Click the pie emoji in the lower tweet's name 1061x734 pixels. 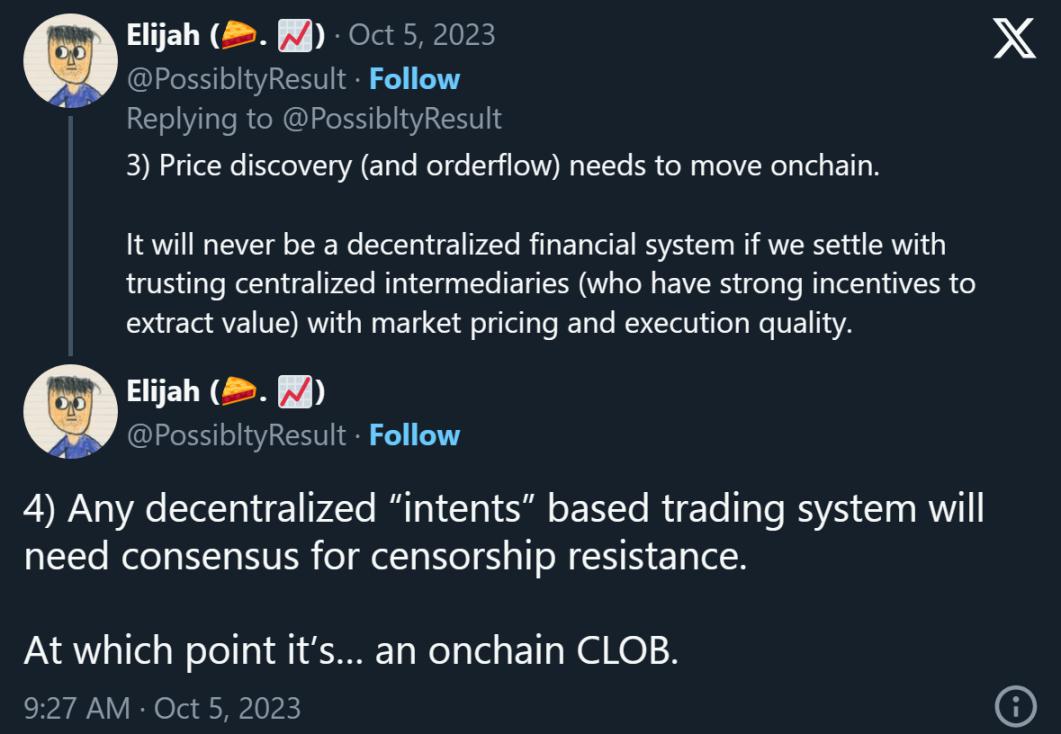point(239,393)
